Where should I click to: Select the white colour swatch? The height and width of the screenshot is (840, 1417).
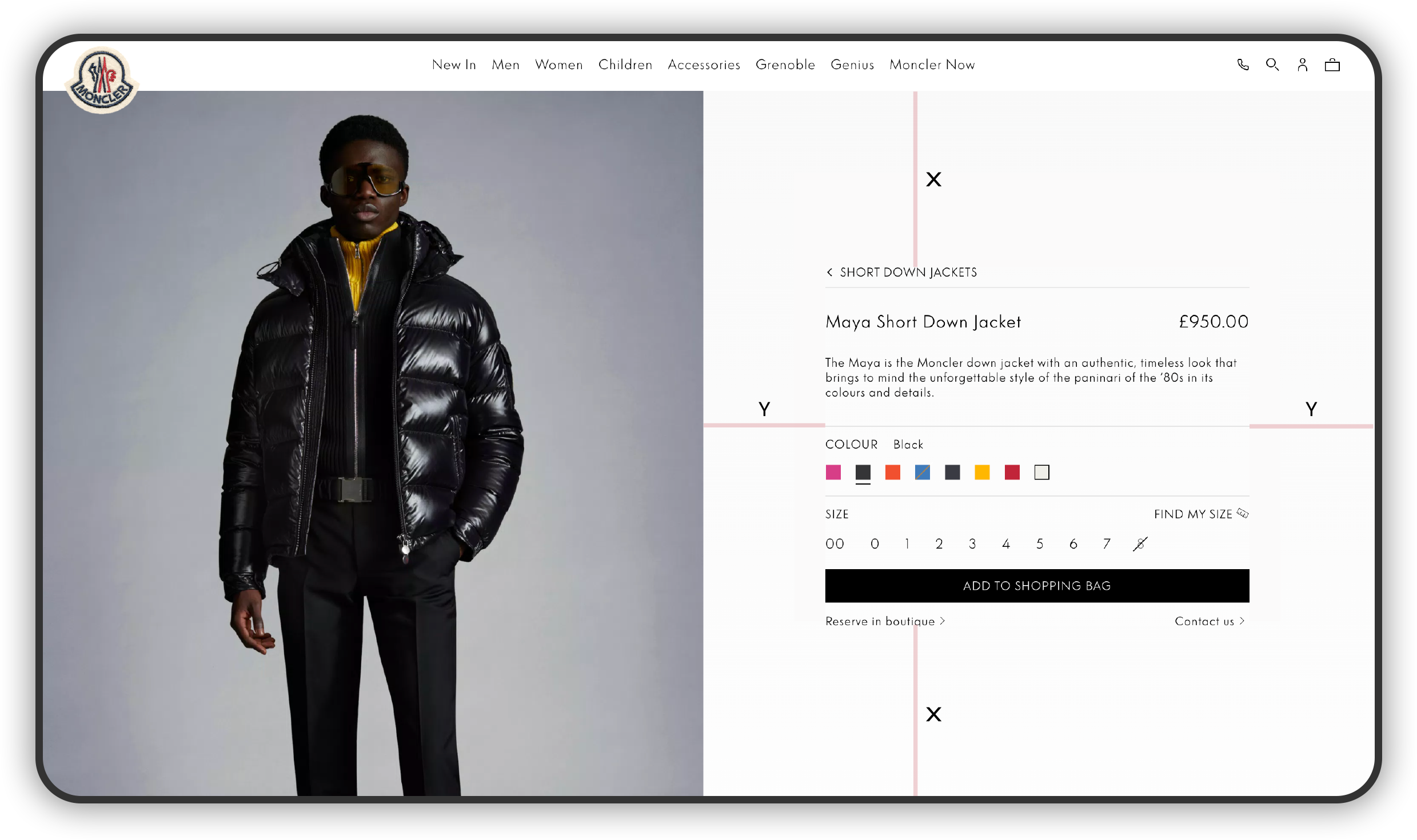click(1041, 472)
